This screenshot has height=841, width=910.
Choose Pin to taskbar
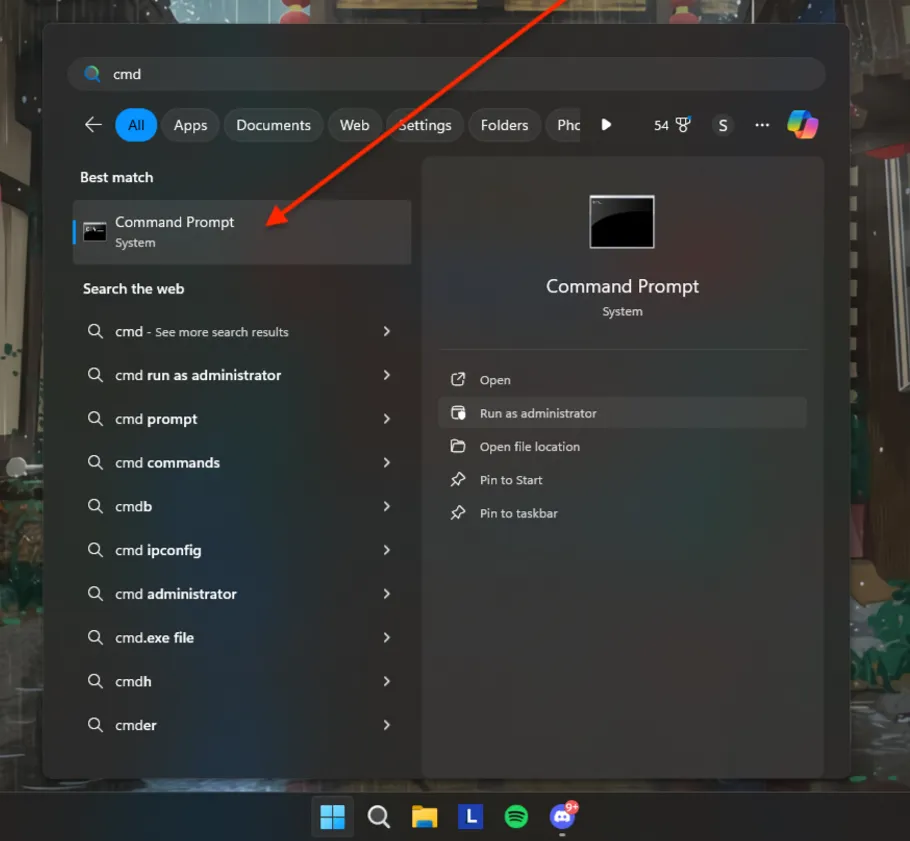tap(622, 513)
